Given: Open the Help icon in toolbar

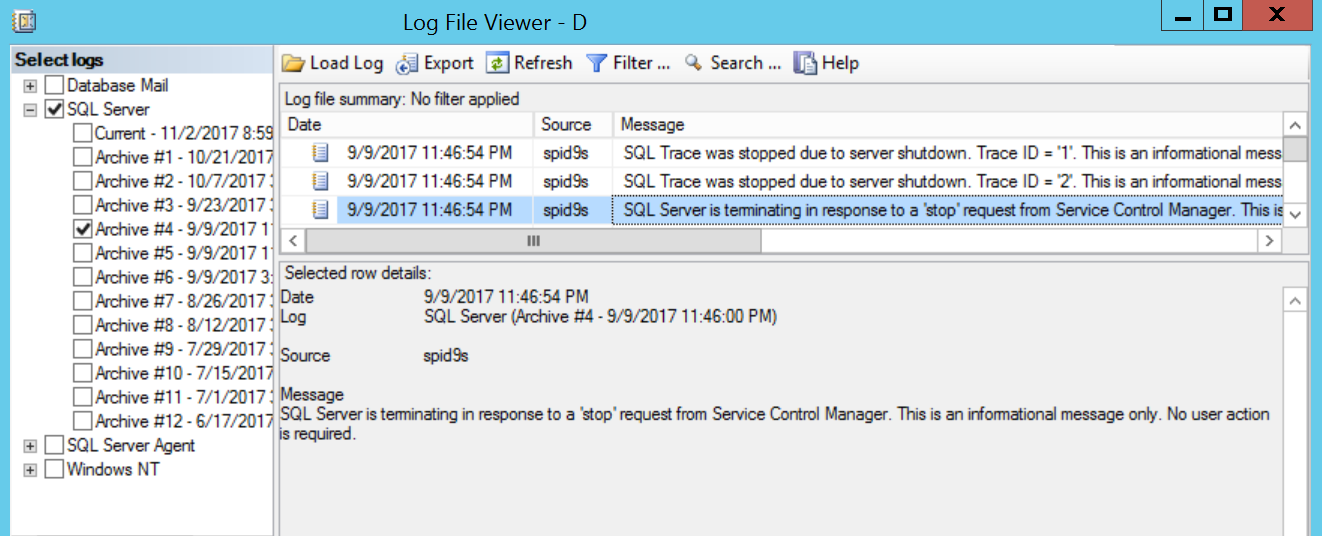Looking at the screenshot, I should click(806, 63).
